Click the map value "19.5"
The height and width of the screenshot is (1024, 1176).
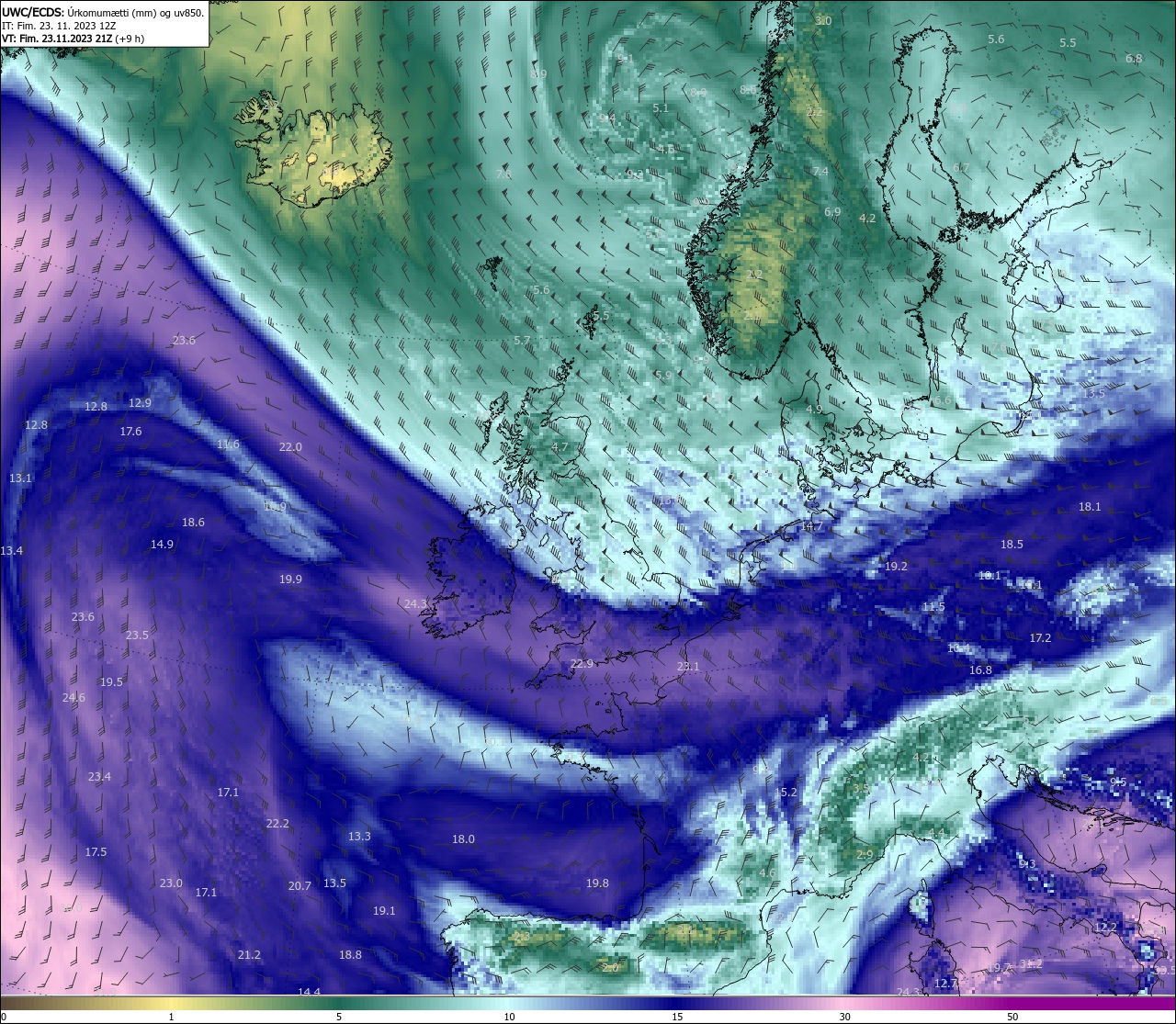(111, 681)
